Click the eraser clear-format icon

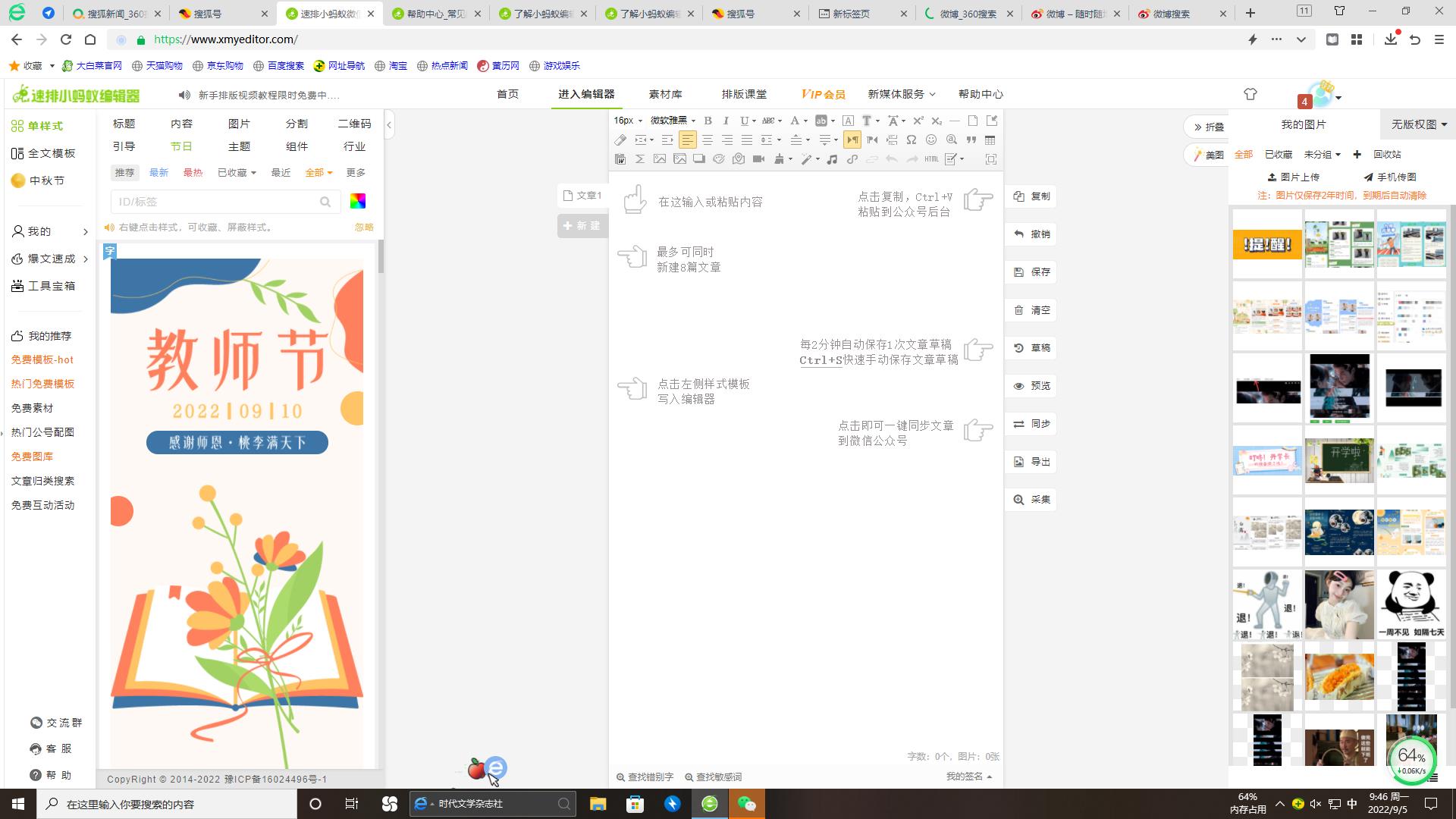coord(620,140)
